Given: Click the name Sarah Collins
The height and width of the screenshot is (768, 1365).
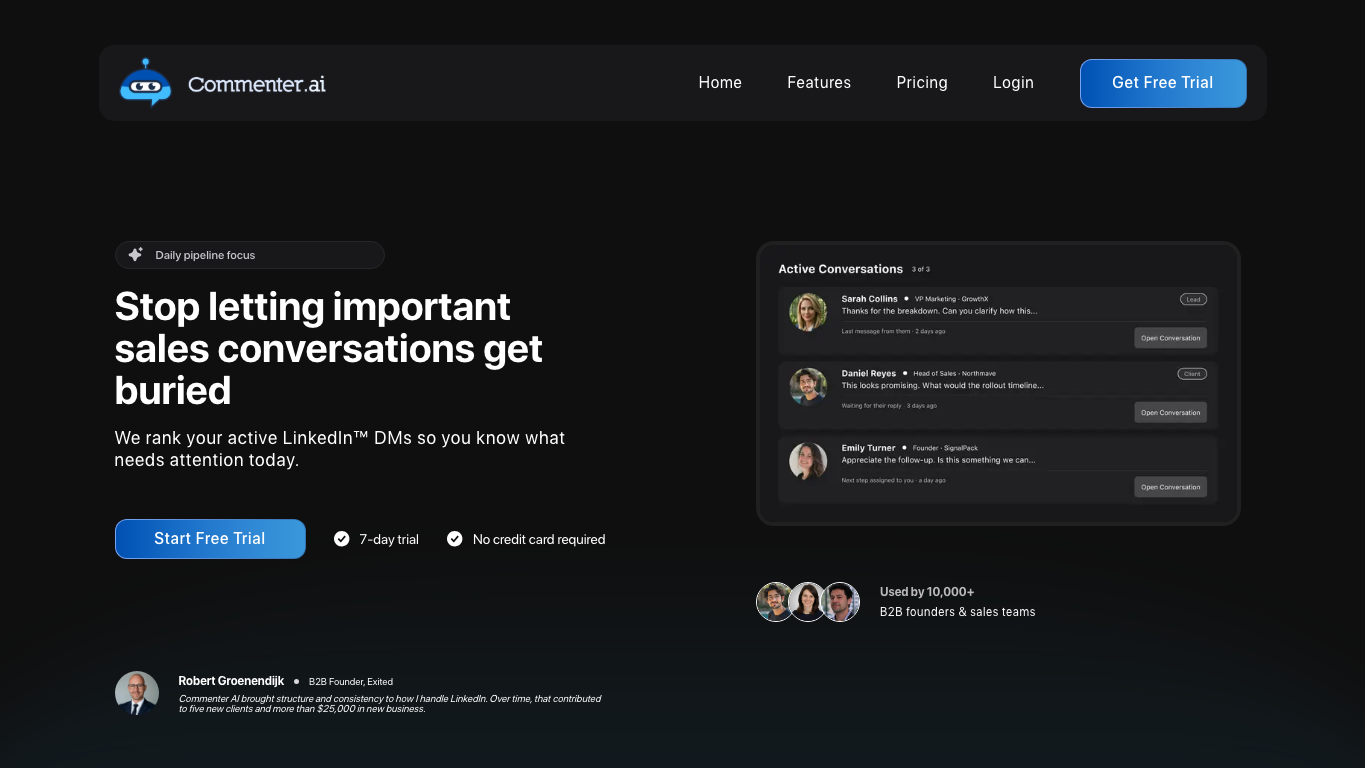Looking at the screenshot, I should [870, 299].
